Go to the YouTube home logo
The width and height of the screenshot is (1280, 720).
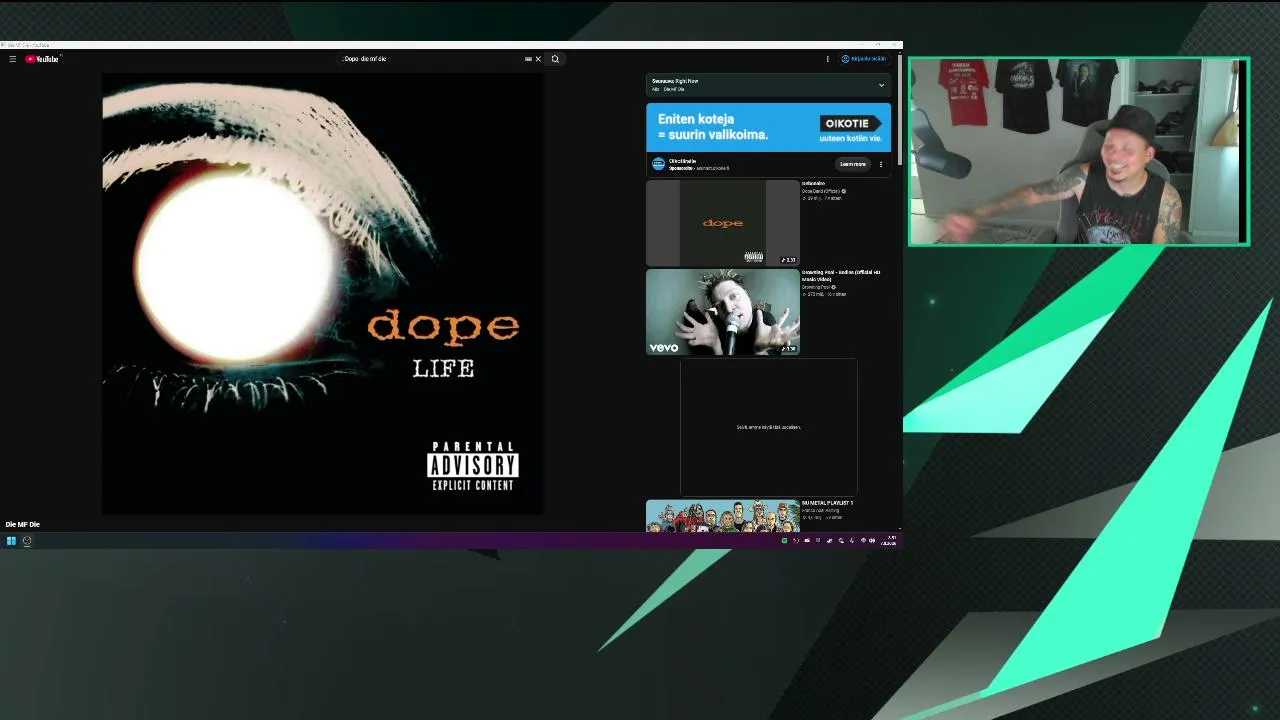(42, 59)
